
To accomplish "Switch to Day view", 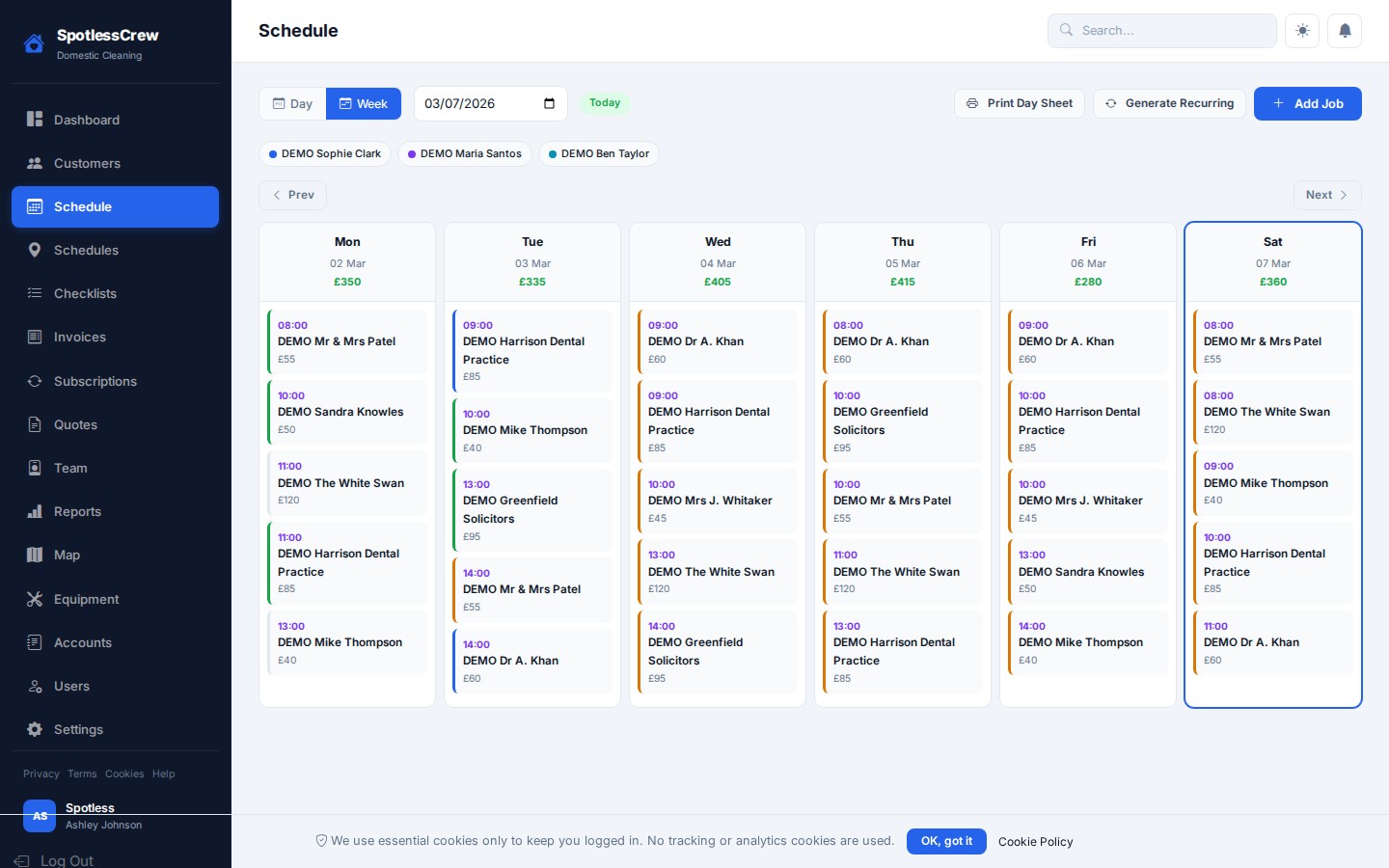I will coord(292,103).
